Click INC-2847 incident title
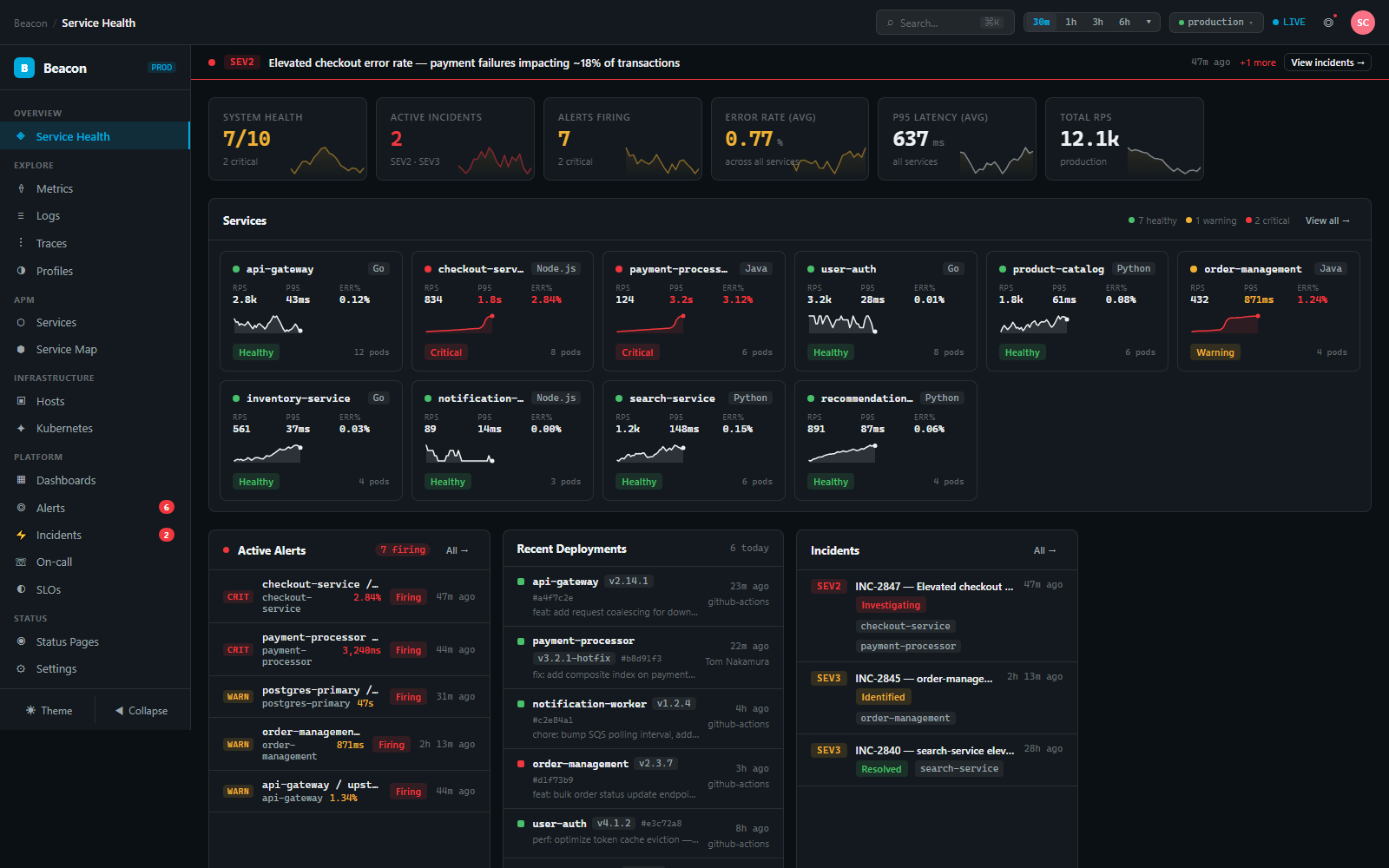 coord(934,587)
